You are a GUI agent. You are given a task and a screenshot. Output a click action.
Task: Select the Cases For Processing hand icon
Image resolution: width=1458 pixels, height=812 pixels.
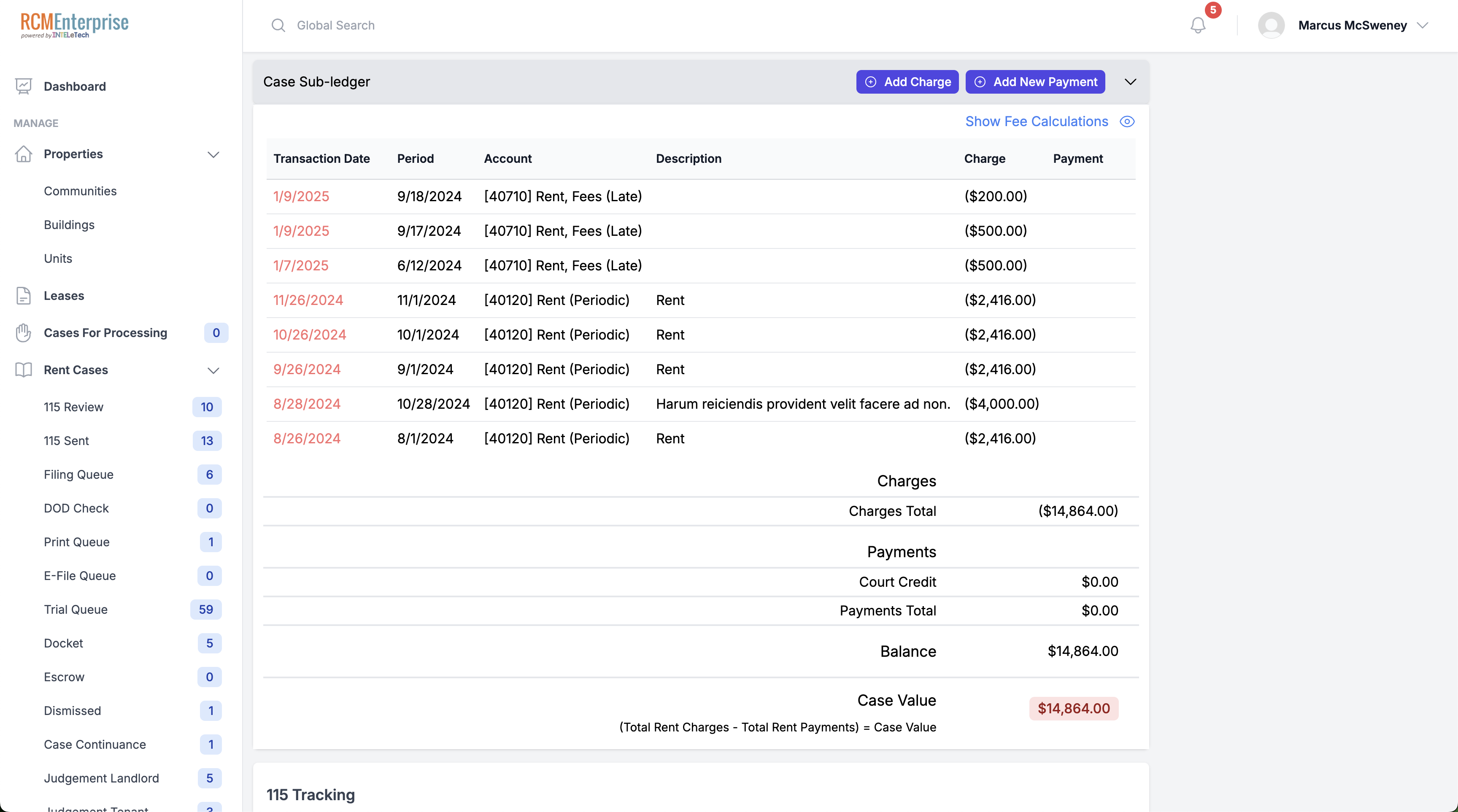click(x=23, y=333)
